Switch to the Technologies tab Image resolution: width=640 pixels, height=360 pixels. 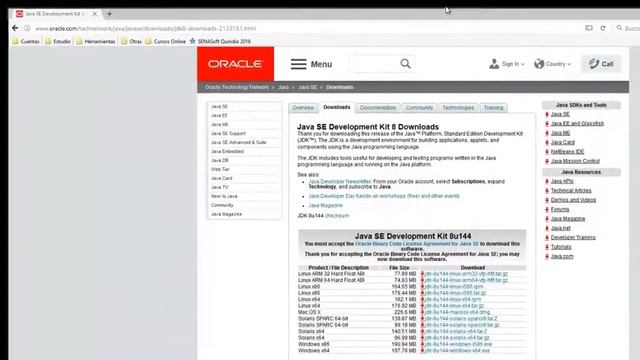click(458, 108)
